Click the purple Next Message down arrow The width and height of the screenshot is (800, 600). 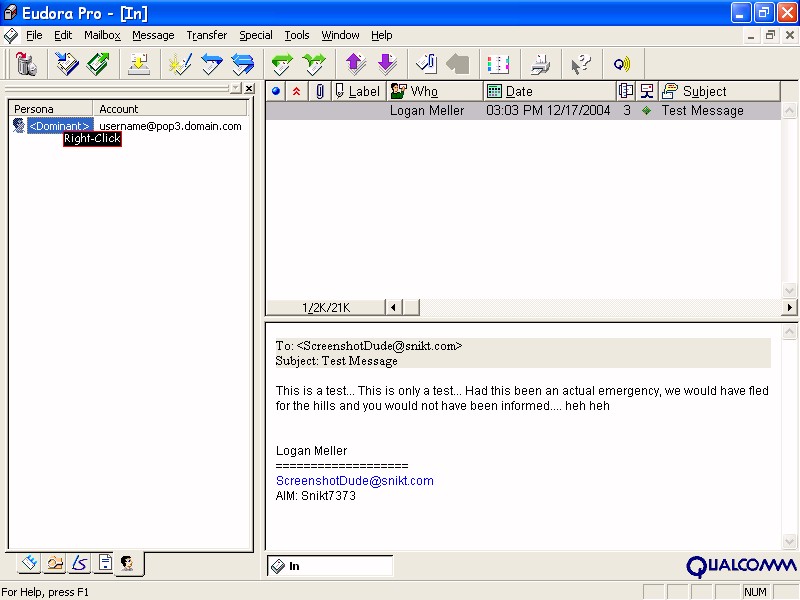coord(387,64)
